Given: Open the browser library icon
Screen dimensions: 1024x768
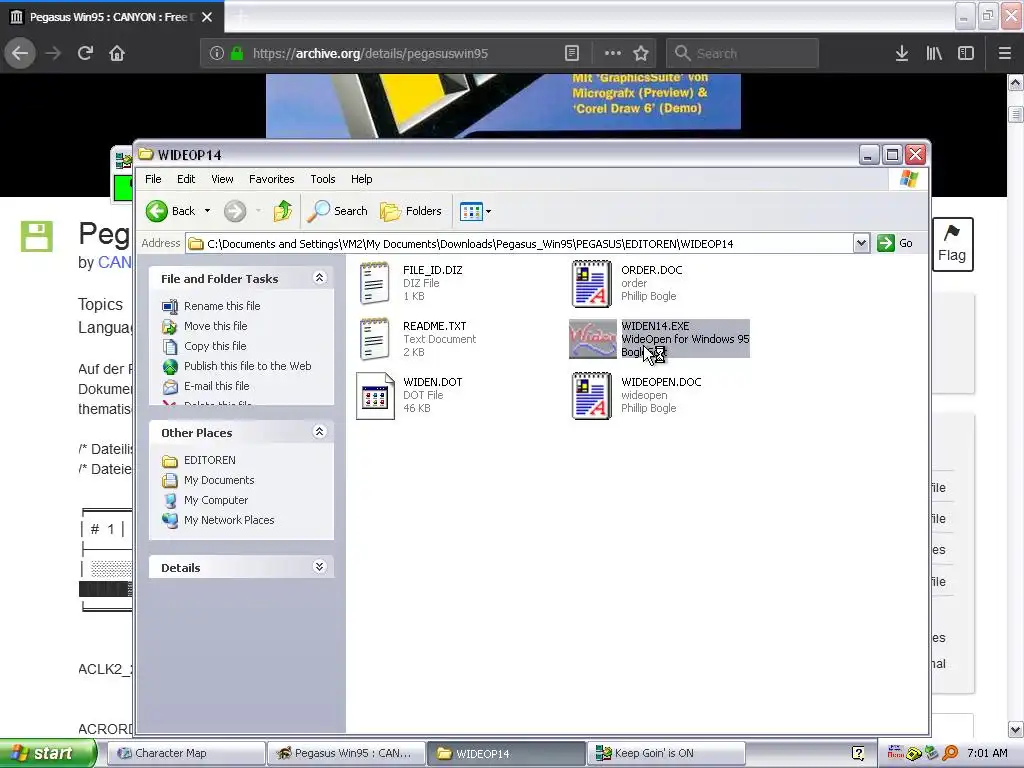Looking at the screenshot, I should 934,53.
